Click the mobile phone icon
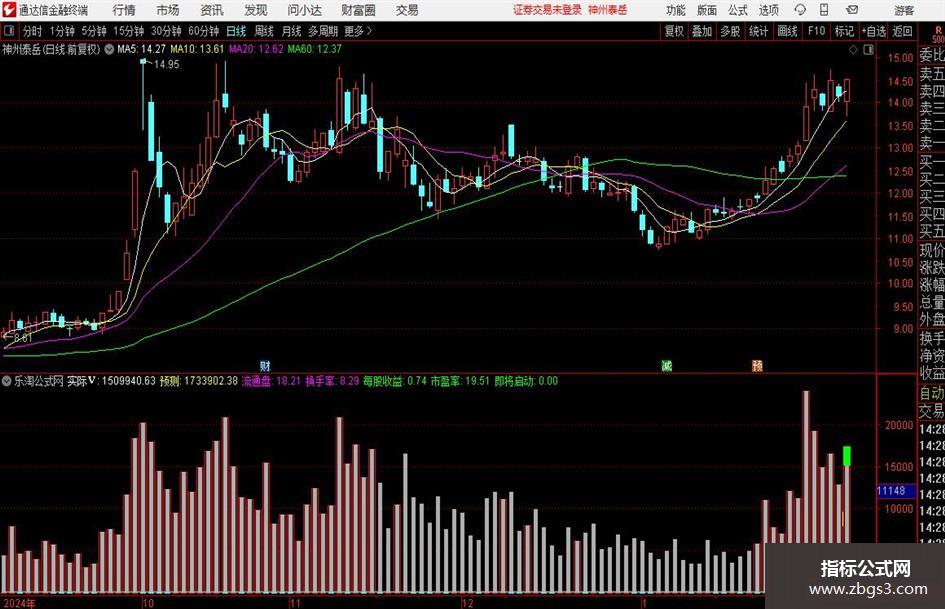 point(824,10)
